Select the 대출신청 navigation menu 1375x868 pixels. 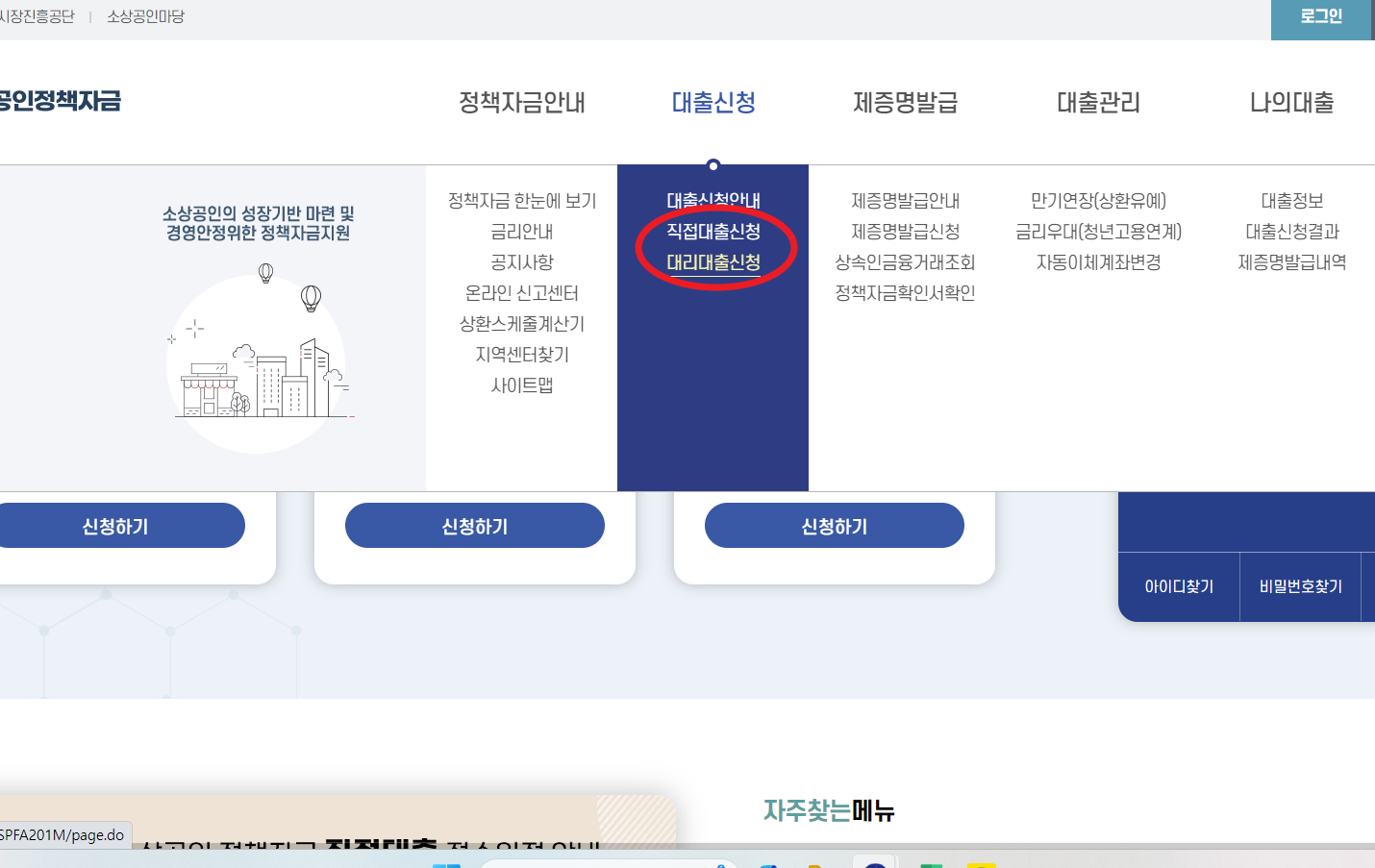tap(712, 103)
